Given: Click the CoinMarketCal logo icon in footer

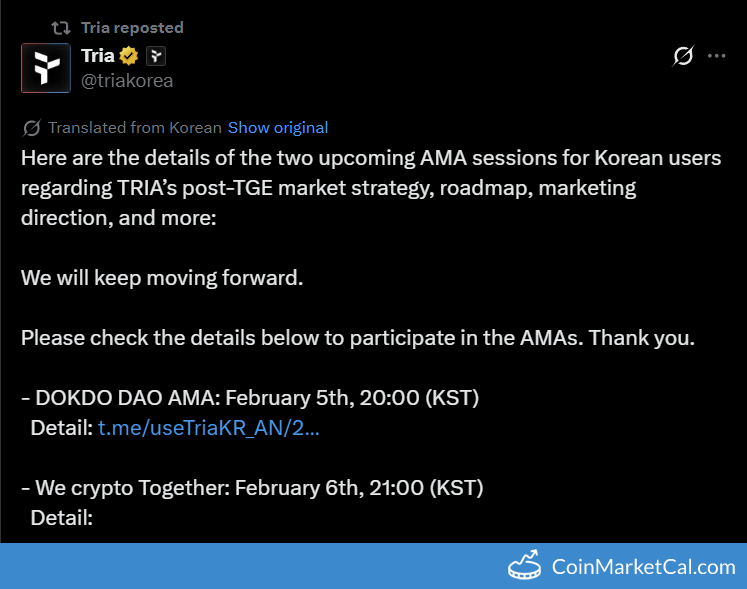Looking at the screenshot, I should (x=525, y=567).
